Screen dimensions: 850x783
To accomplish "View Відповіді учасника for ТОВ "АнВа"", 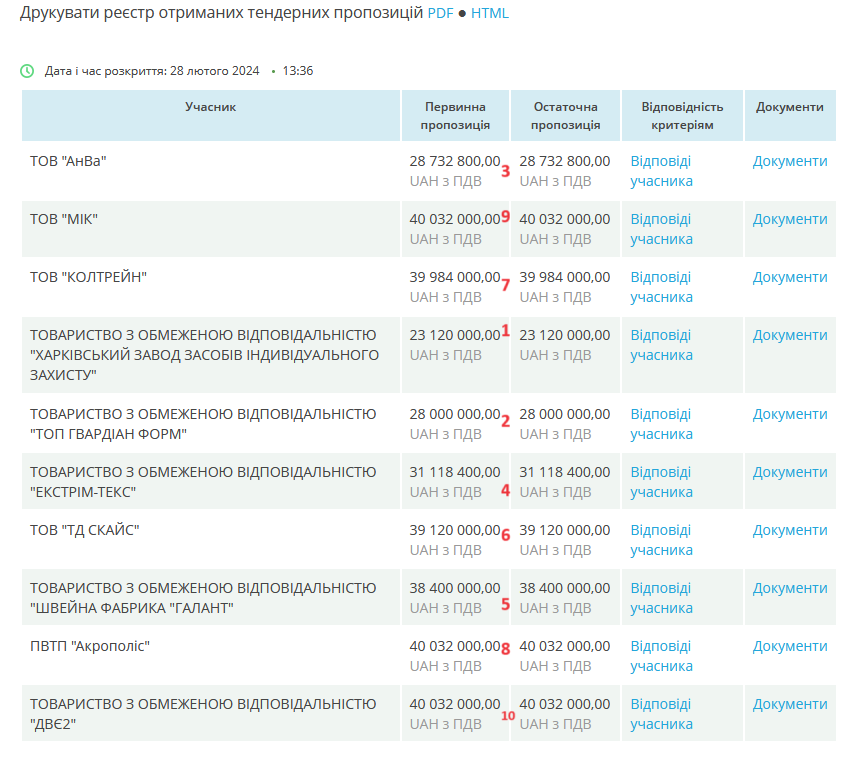I will point(661,171).
